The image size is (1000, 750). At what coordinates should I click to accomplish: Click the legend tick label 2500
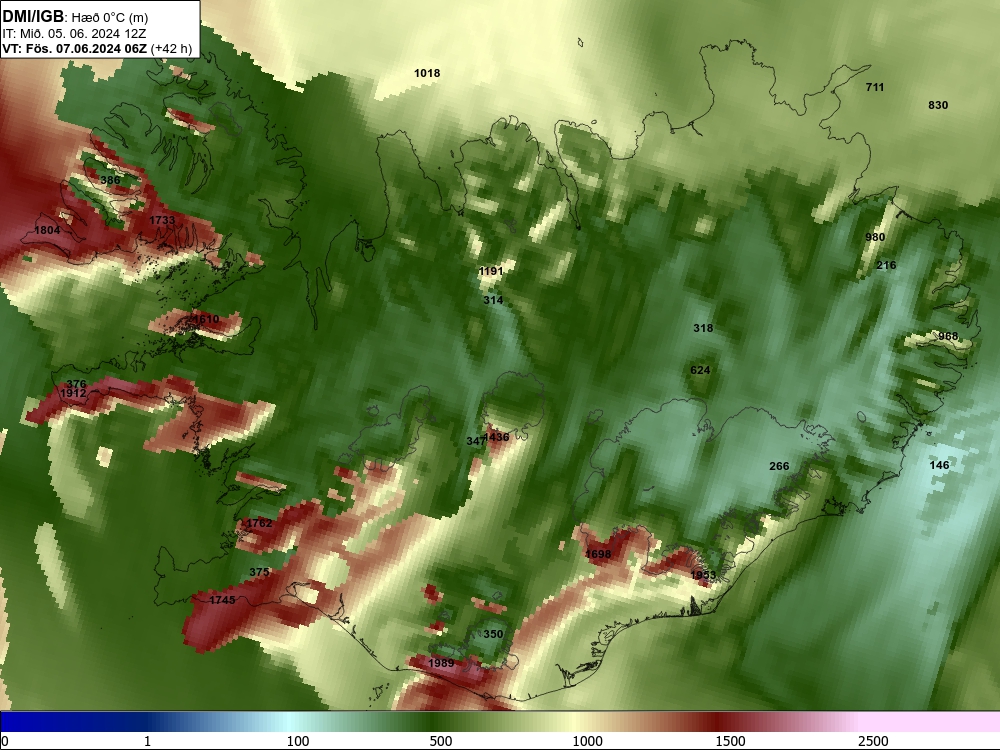[873, 741]
